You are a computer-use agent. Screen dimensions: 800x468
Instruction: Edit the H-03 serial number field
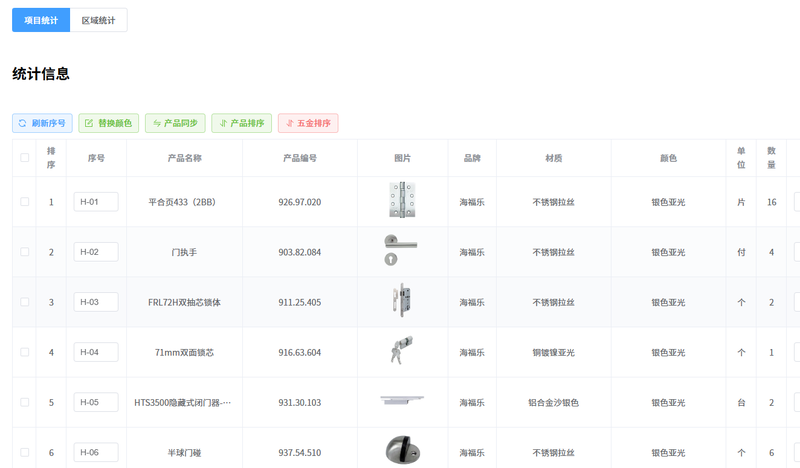click(96, 302)
